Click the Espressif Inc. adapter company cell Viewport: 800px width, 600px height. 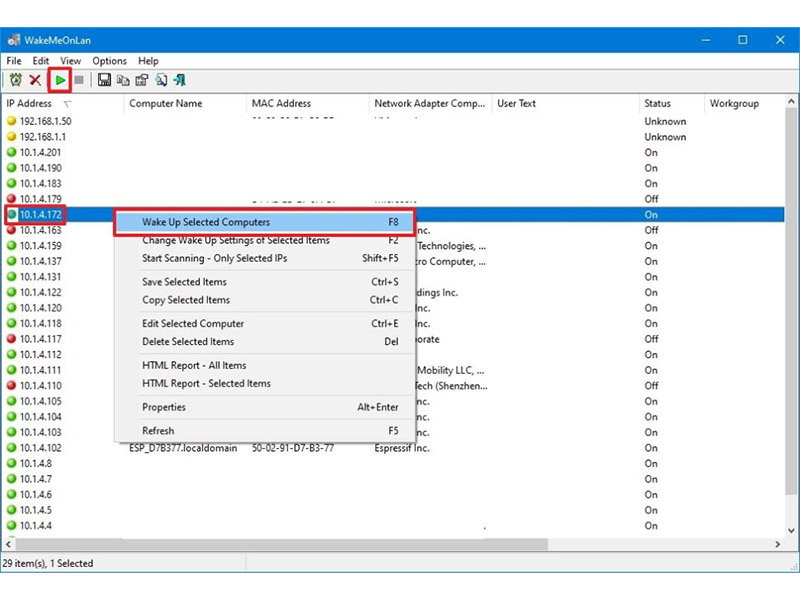pyautogui.click(x=402, y=448)
